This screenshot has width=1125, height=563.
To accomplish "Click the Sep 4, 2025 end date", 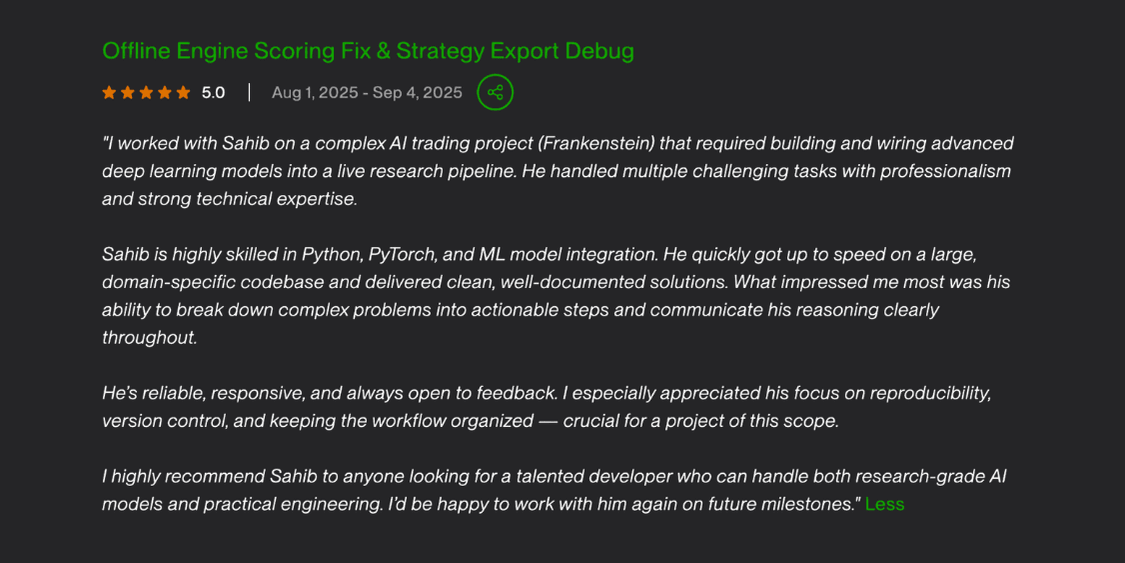I will click(417, 93).
